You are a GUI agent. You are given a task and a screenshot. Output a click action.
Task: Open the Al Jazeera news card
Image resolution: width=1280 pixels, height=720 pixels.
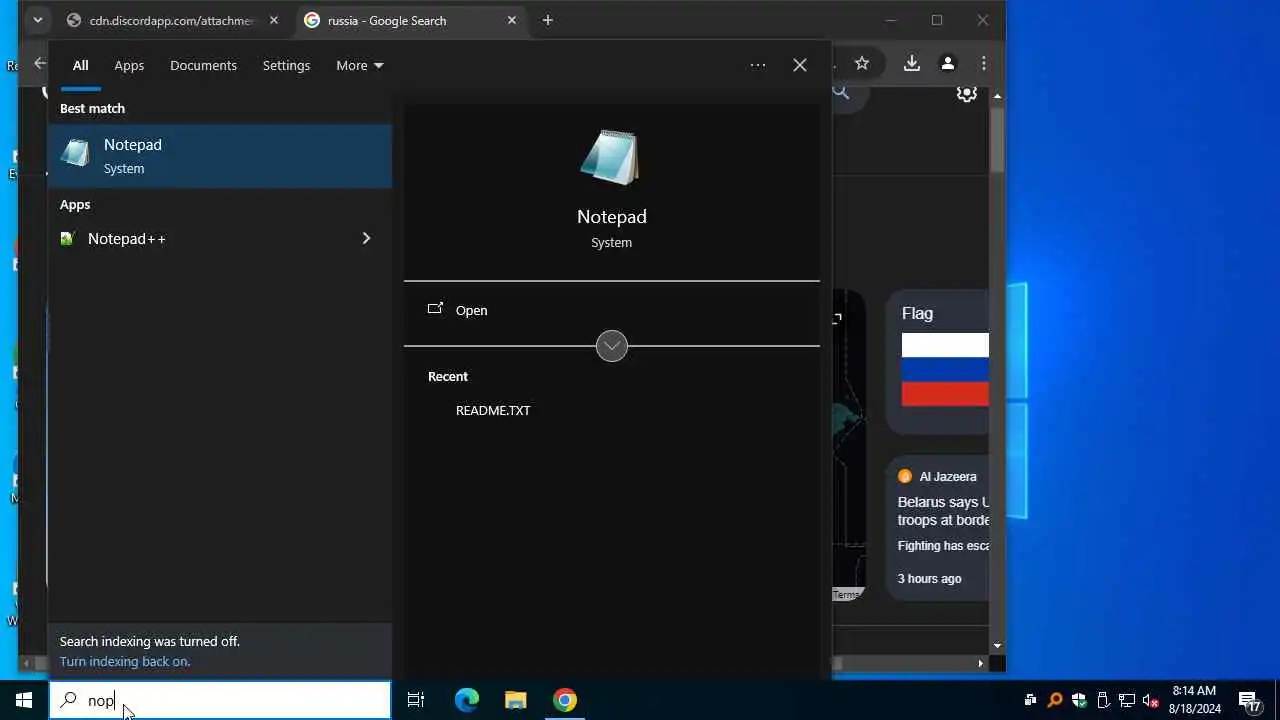tap(938, 528)
